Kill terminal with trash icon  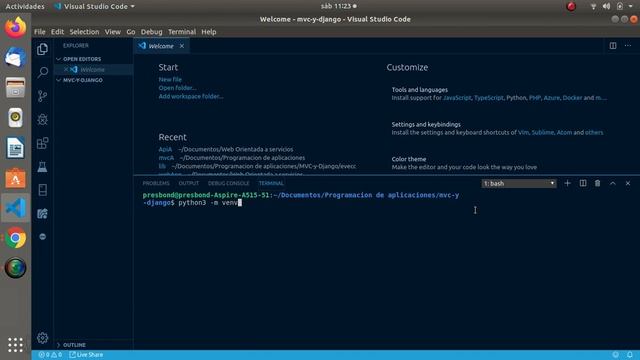[598, 183]
